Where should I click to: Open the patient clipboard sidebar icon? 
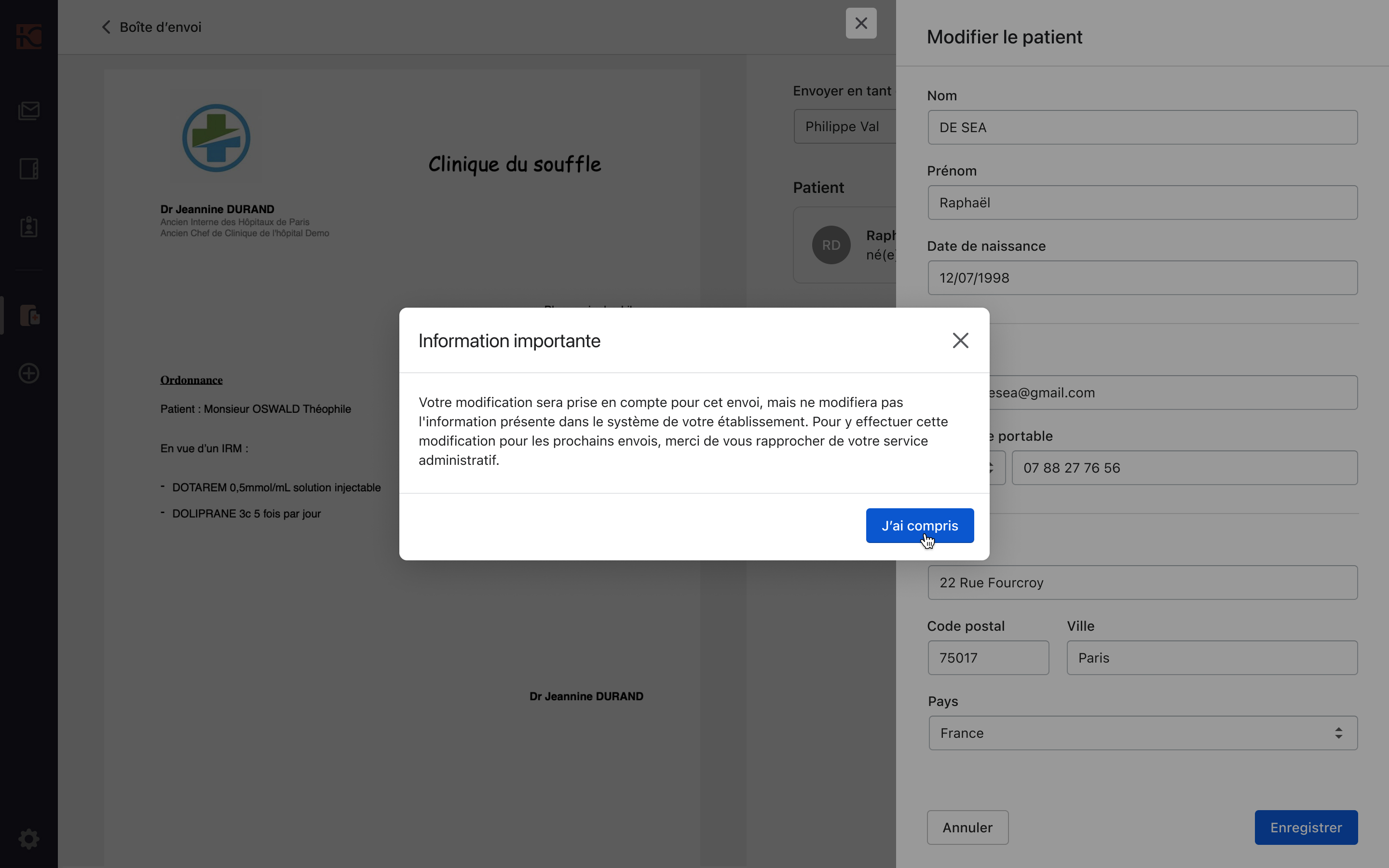29,227
